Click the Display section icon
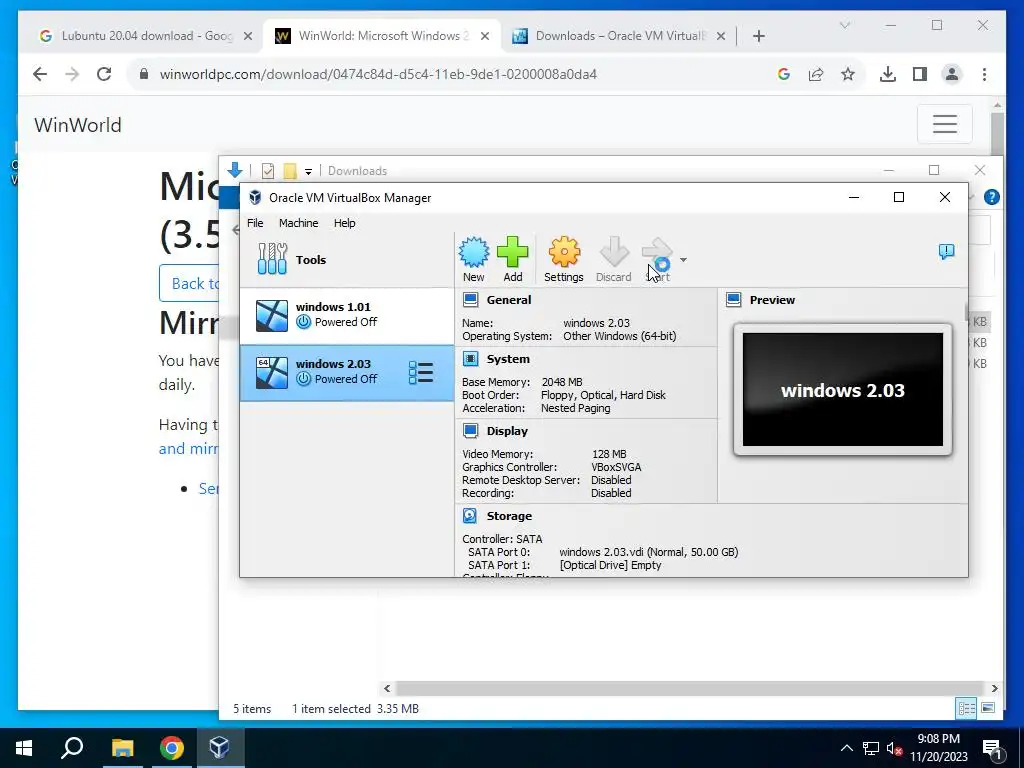1024x768 pixels. [470, 431]
